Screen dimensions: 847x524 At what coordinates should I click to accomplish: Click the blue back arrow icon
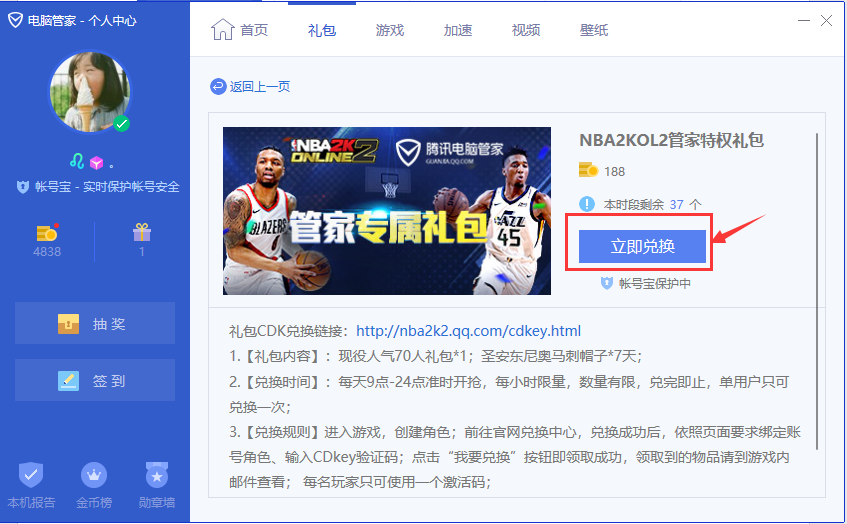(218, 86)
